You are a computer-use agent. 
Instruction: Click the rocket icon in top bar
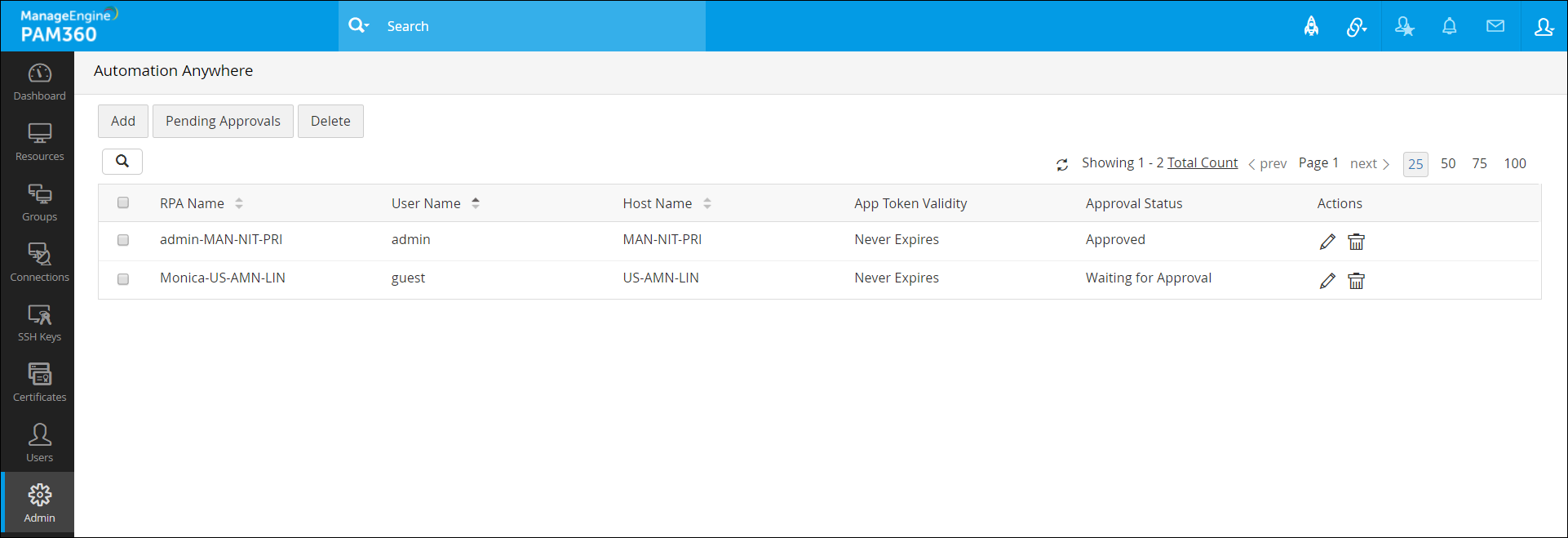coord(1311,26)
